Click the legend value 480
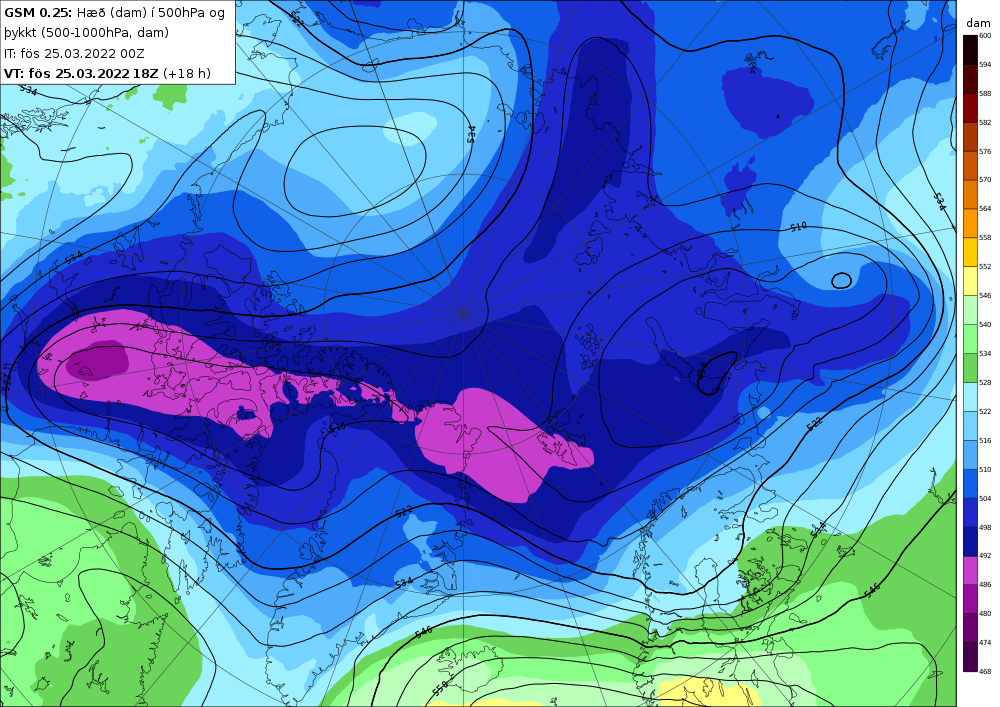Screen dimensions: 1000x707 (985, 613)
